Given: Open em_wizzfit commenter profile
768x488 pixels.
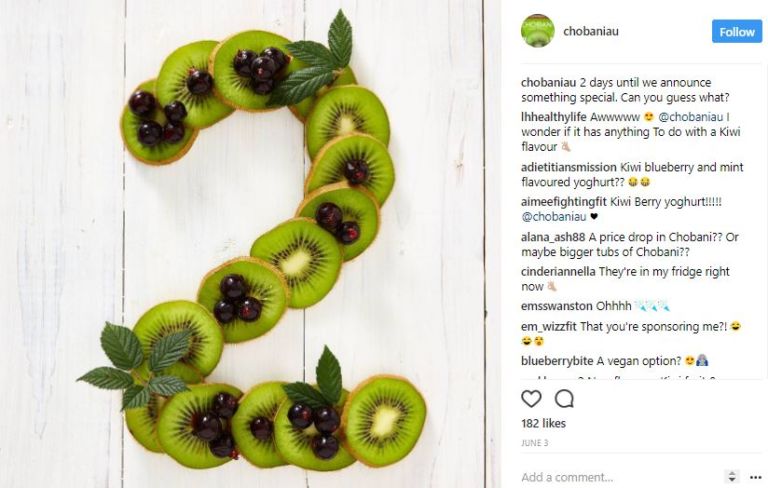Looking at the screenshot, I should coord(549,327).
